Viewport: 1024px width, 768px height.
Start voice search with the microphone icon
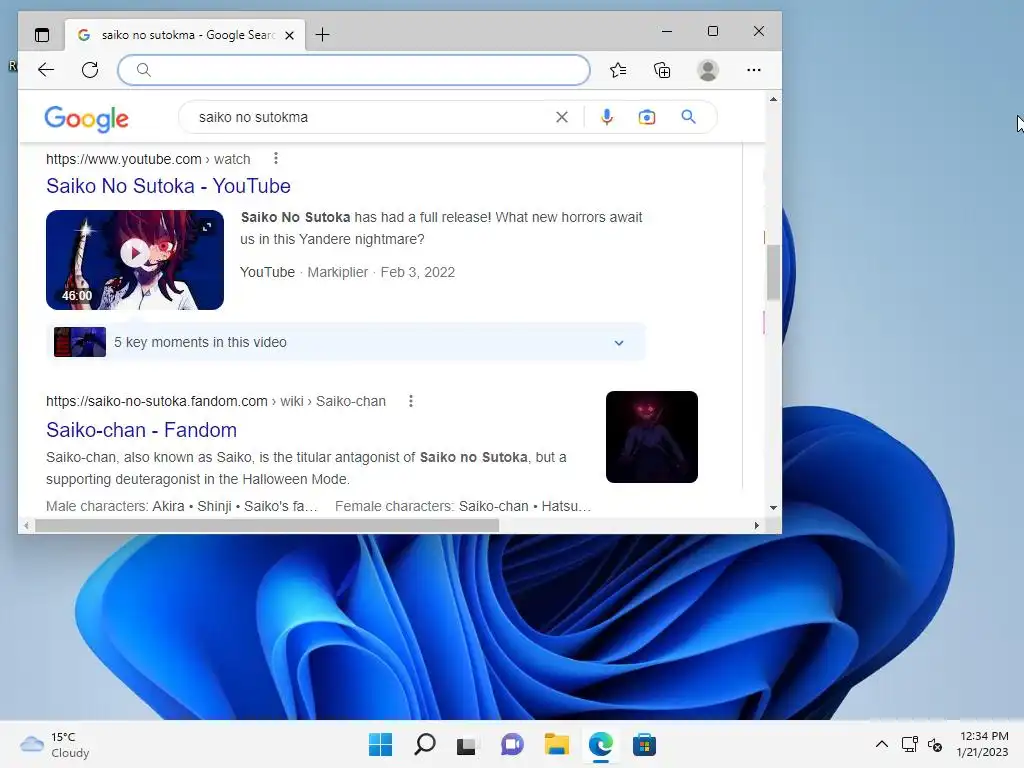click(x=607, y=117)
